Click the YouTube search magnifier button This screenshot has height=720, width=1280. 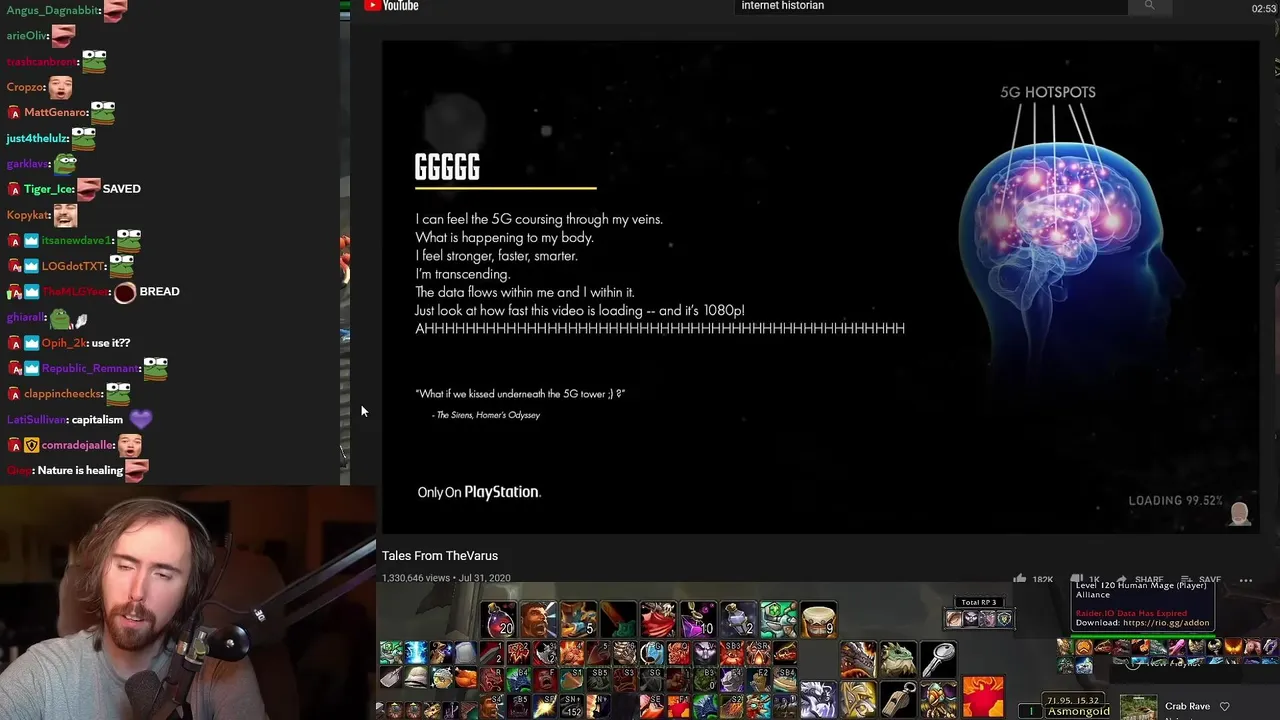coord(1149,6)
